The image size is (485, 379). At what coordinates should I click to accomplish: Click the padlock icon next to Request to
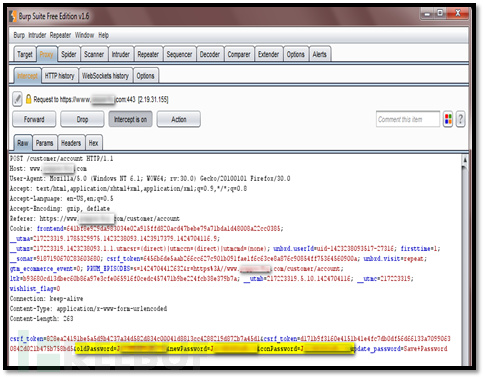(28, 99)
